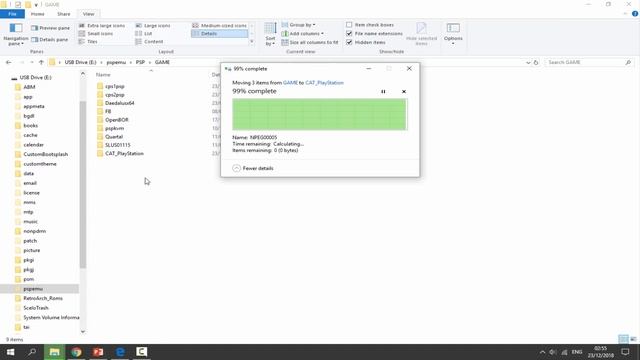640x360 pixels.
Task: Click the navigation pane scrollbar
Action: (x=83, y=184)
